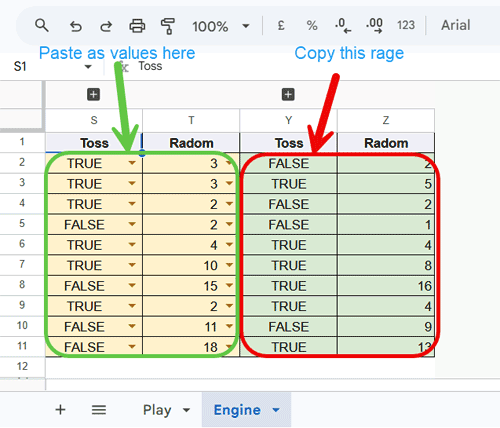The image size is (500, 428).
Task: Select cell Z5 containing 1
Action: tap(386, 225)
